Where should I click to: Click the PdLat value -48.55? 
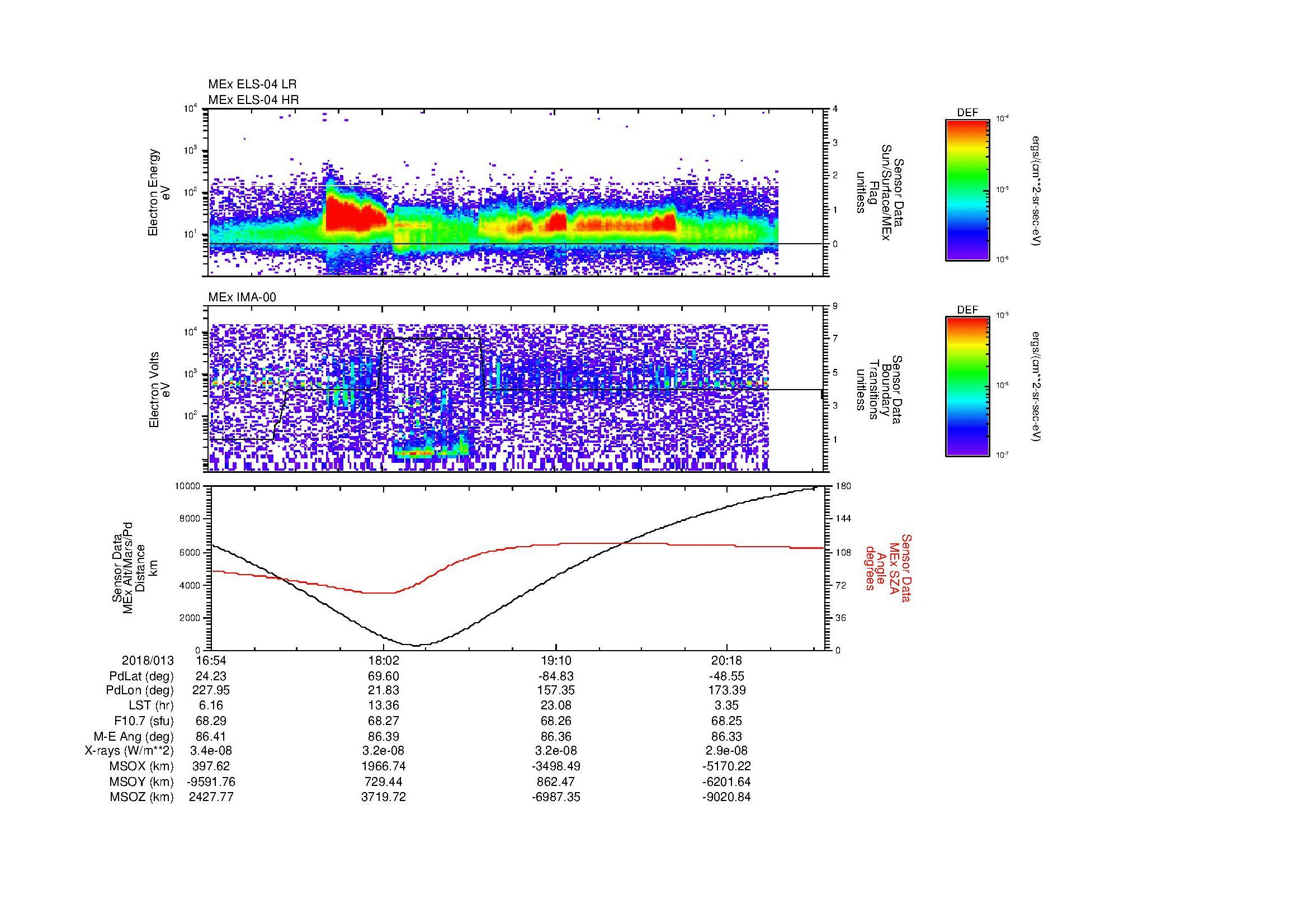tap(727, 676)
